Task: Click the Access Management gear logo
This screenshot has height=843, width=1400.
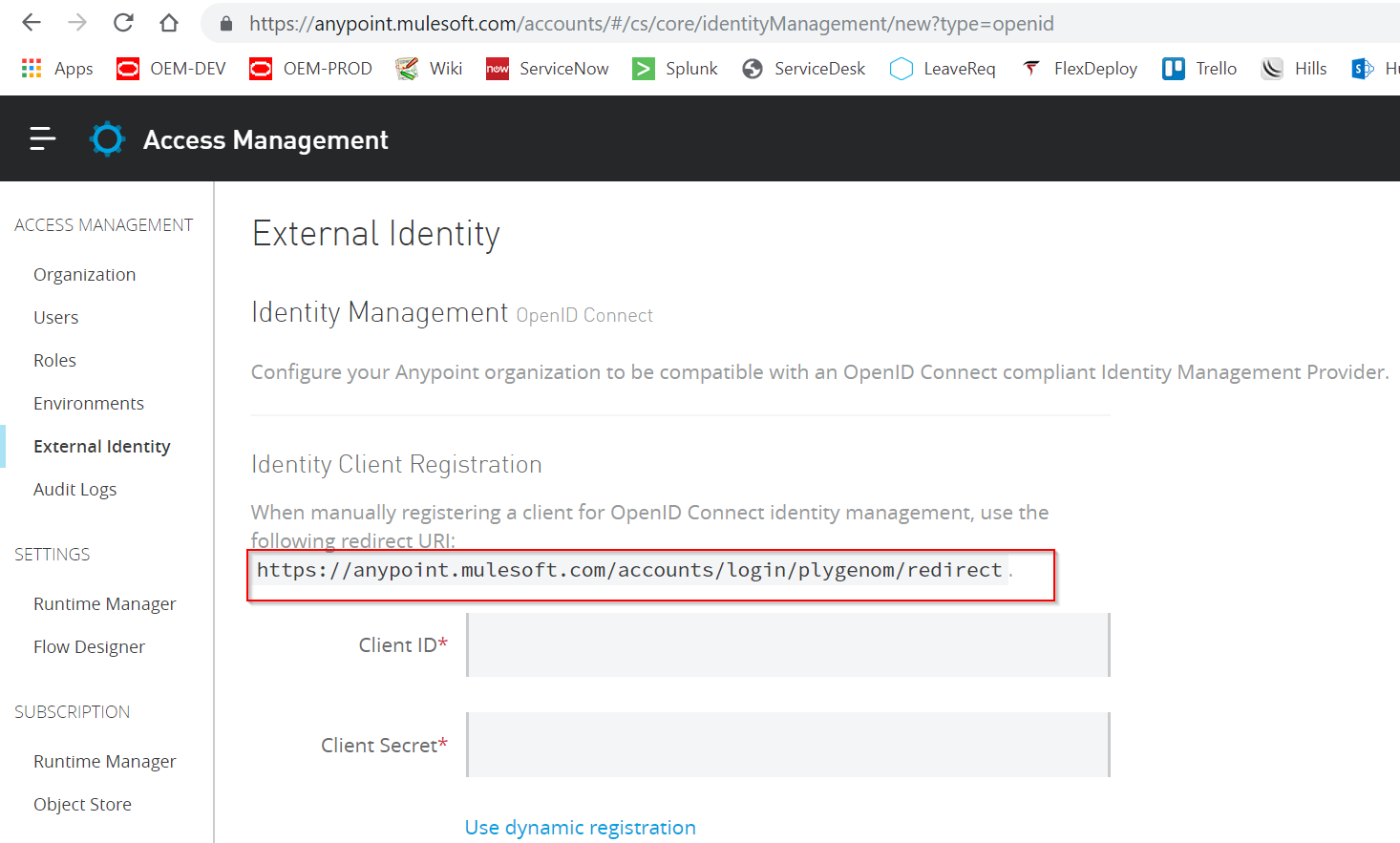Action: click(107, 139)
